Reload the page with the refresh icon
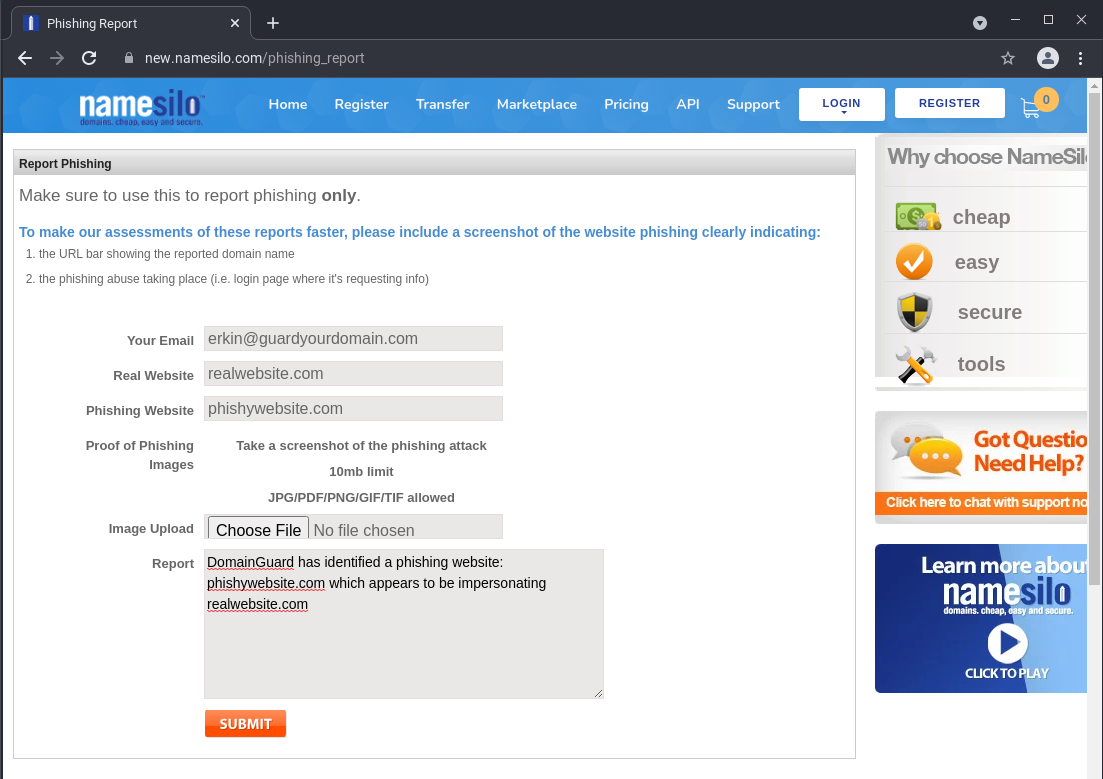The image size is (1103, 779). pos(89,58)
